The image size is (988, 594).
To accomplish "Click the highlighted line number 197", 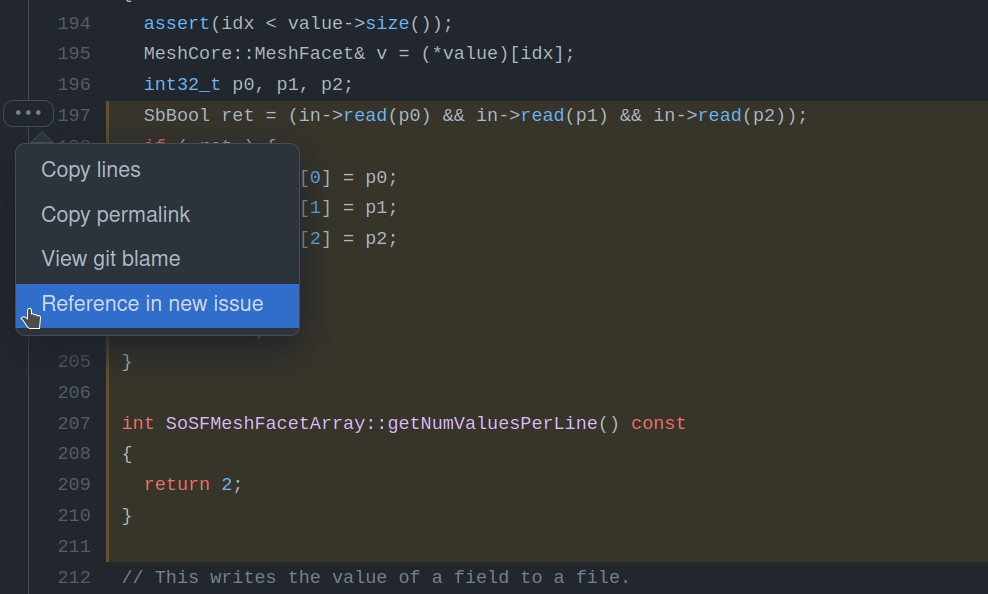I will [73, 115].
